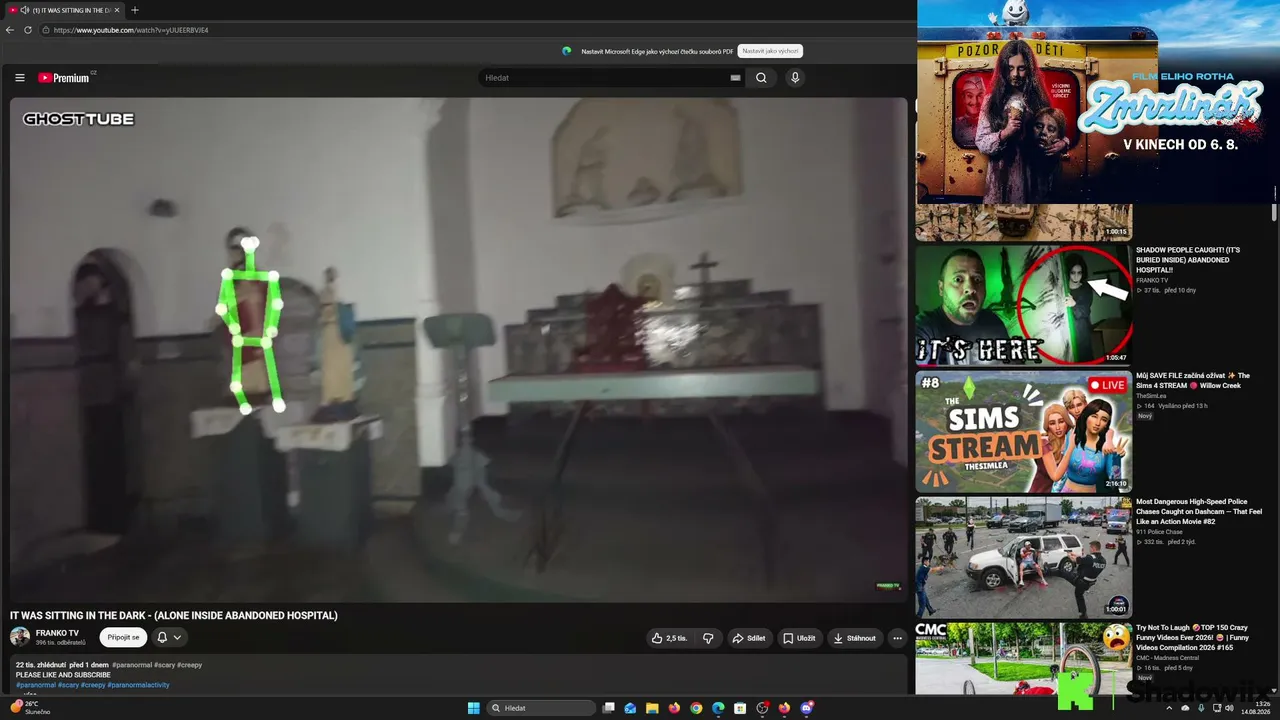
Task: Download video with Stáhnout button
Action: 854,638
